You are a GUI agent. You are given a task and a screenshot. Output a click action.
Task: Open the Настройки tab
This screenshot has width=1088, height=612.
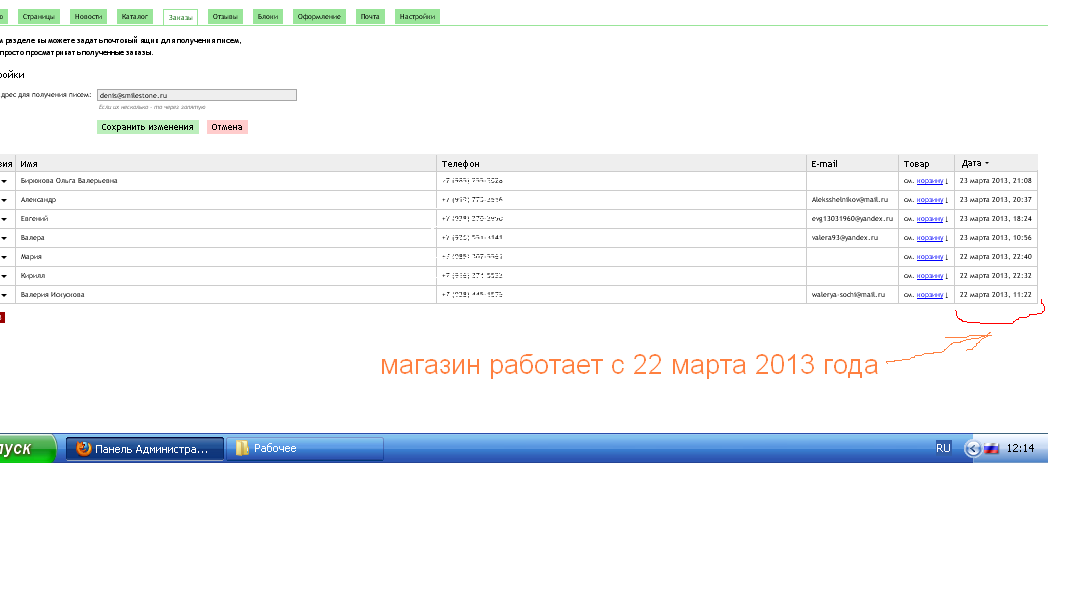tap(417, 17)
